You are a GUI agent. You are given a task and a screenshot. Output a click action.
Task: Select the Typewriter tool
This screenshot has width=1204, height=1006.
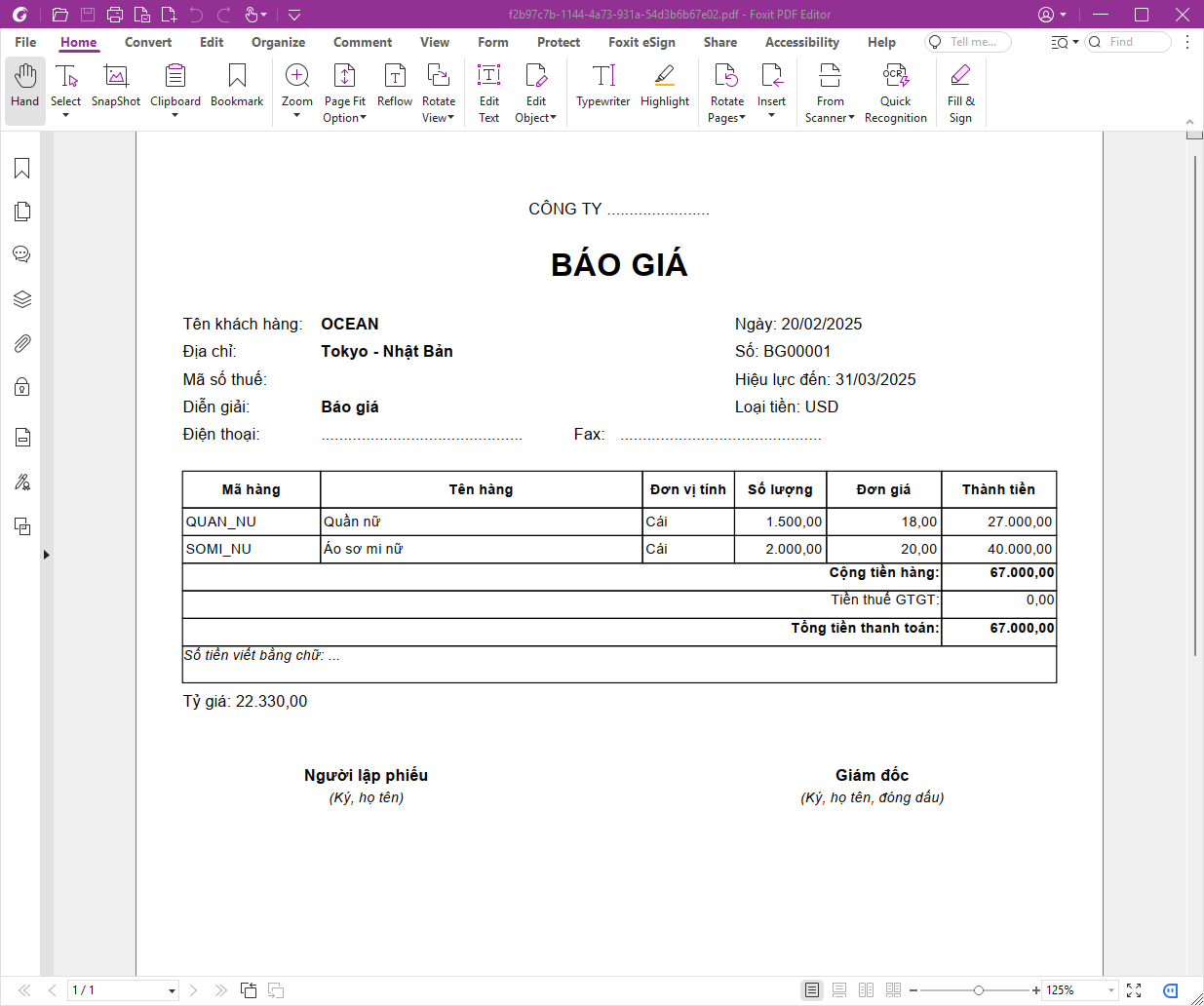603,85
